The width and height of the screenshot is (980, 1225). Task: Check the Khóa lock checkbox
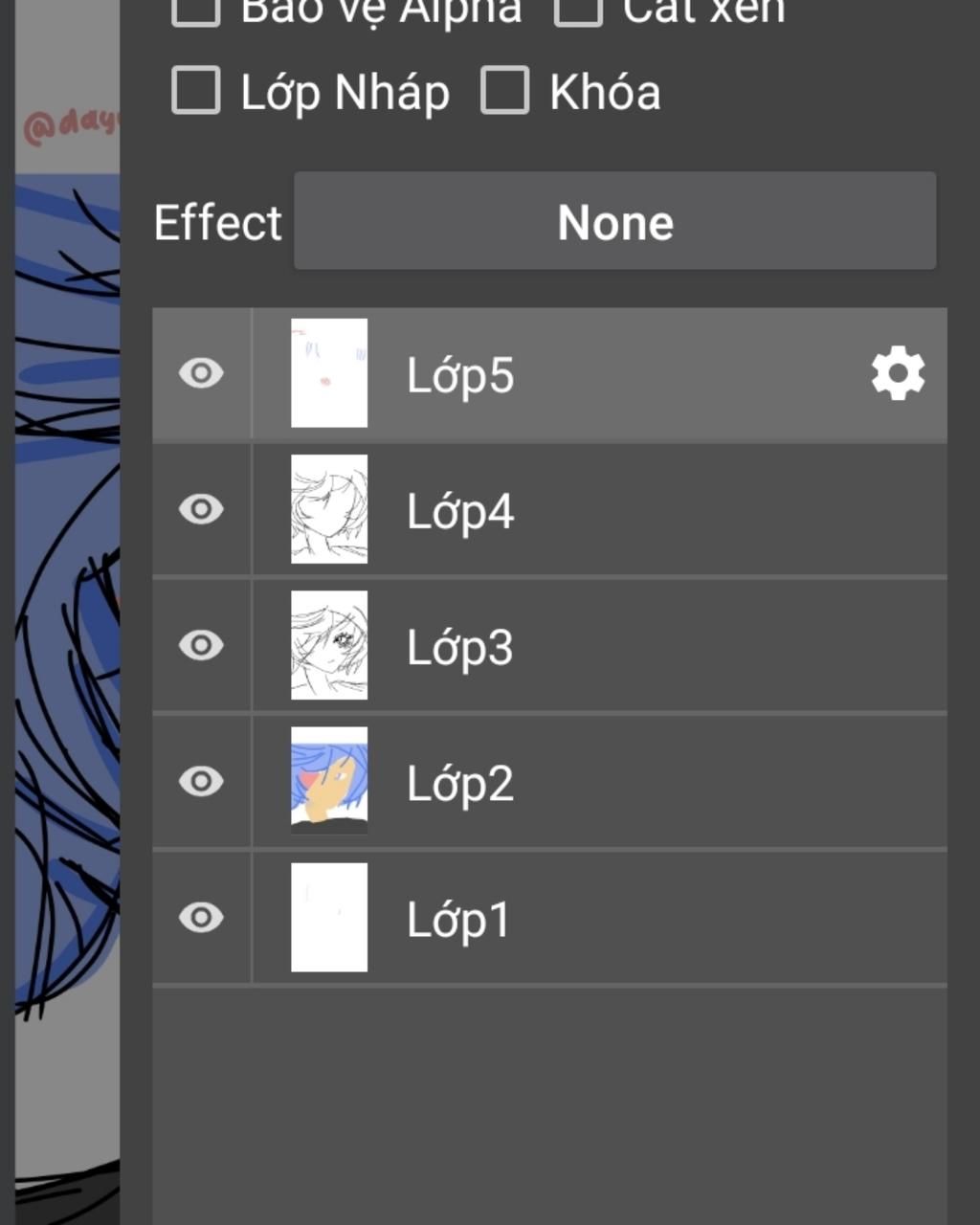pos(504,91)
